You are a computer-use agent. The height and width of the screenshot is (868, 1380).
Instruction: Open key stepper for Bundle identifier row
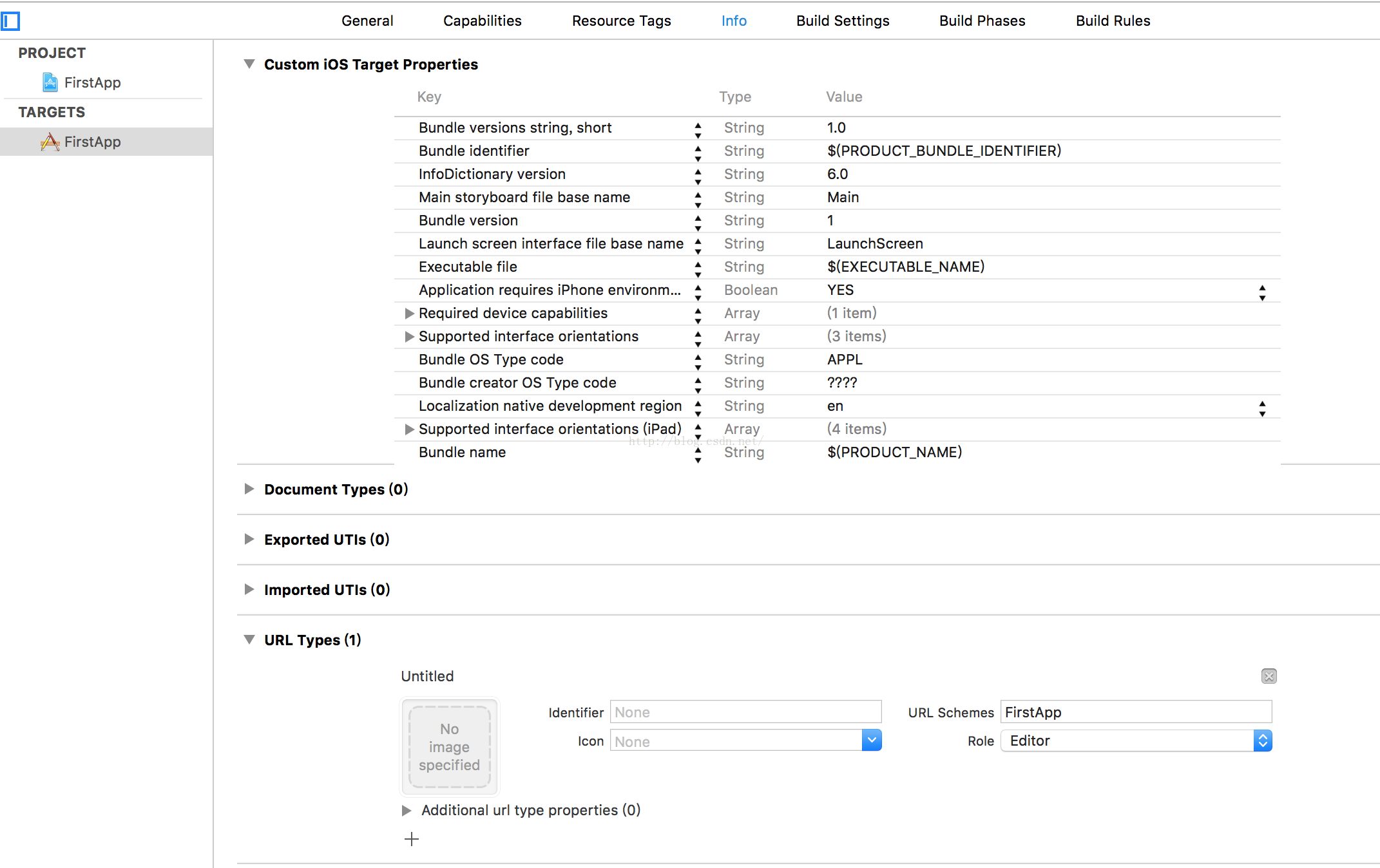pyautogui.click(x=698, y=154)
